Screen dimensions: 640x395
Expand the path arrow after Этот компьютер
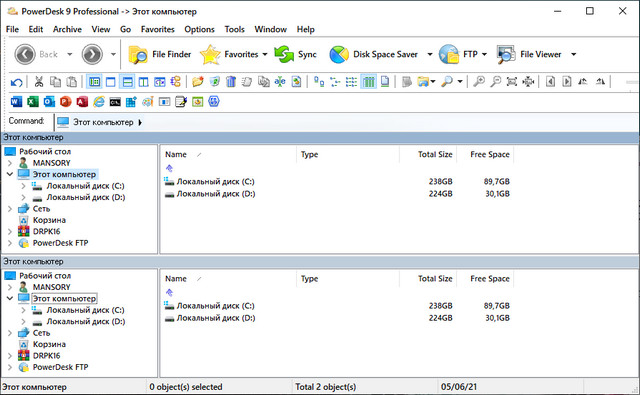[x=140, y=122]
